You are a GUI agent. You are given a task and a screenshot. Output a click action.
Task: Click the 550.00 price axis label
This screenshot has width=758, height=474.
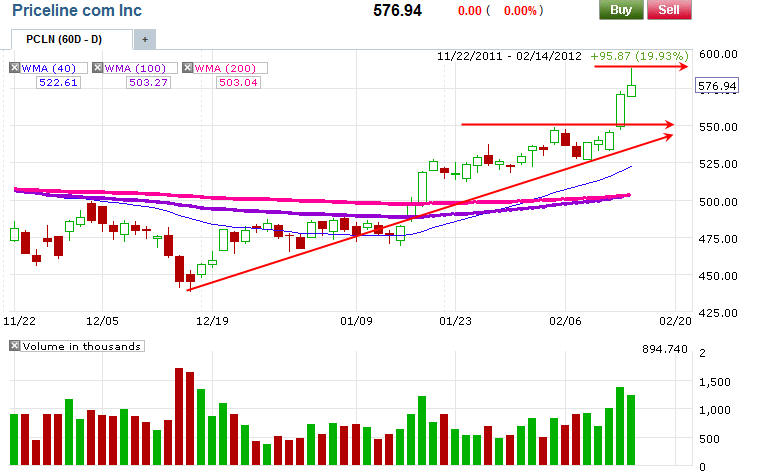pos(718,127)
